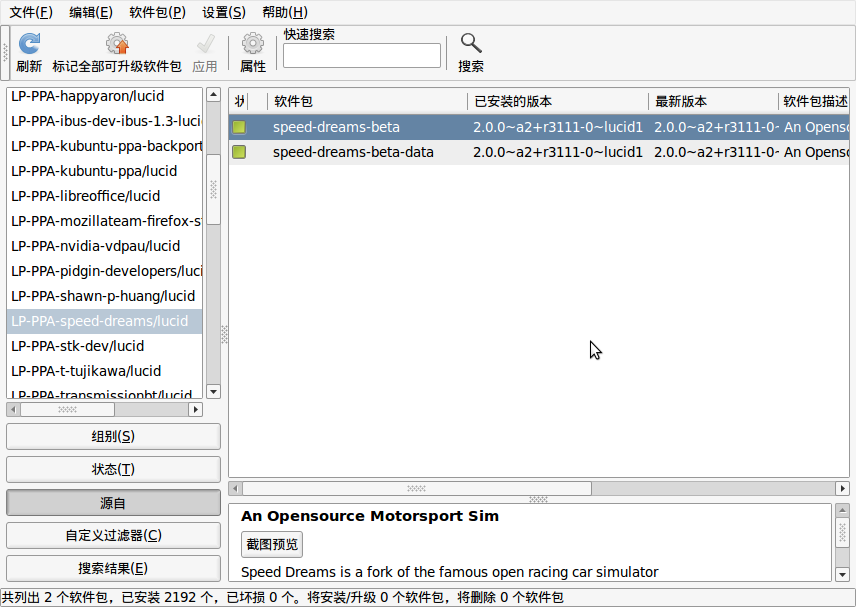The image size is (856, 607).
Task: Click package list horizontal scroll right arrow
Action: [x=842, y=489]
